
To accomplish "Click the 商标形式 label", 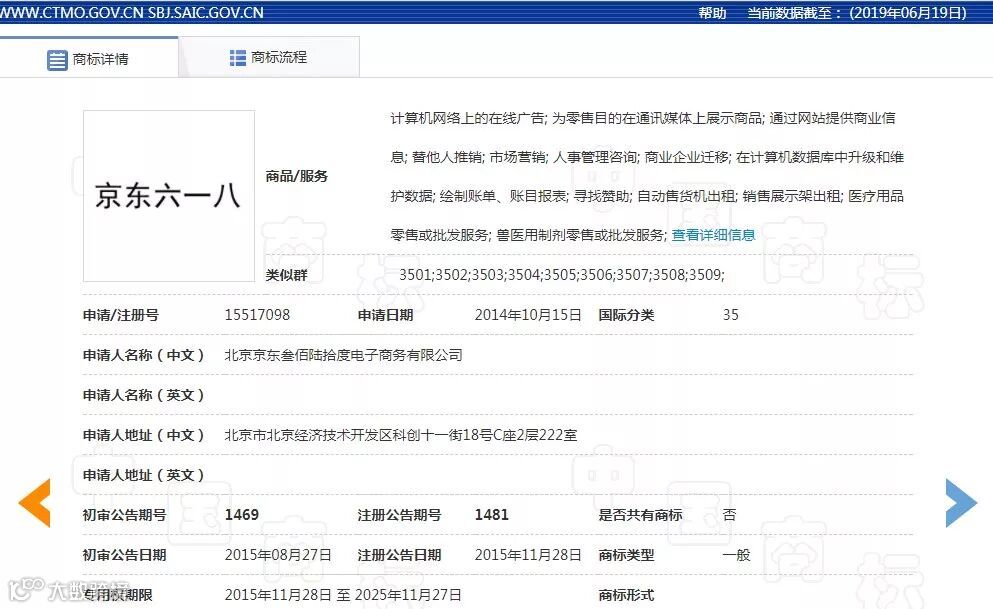I will point(626,595).
